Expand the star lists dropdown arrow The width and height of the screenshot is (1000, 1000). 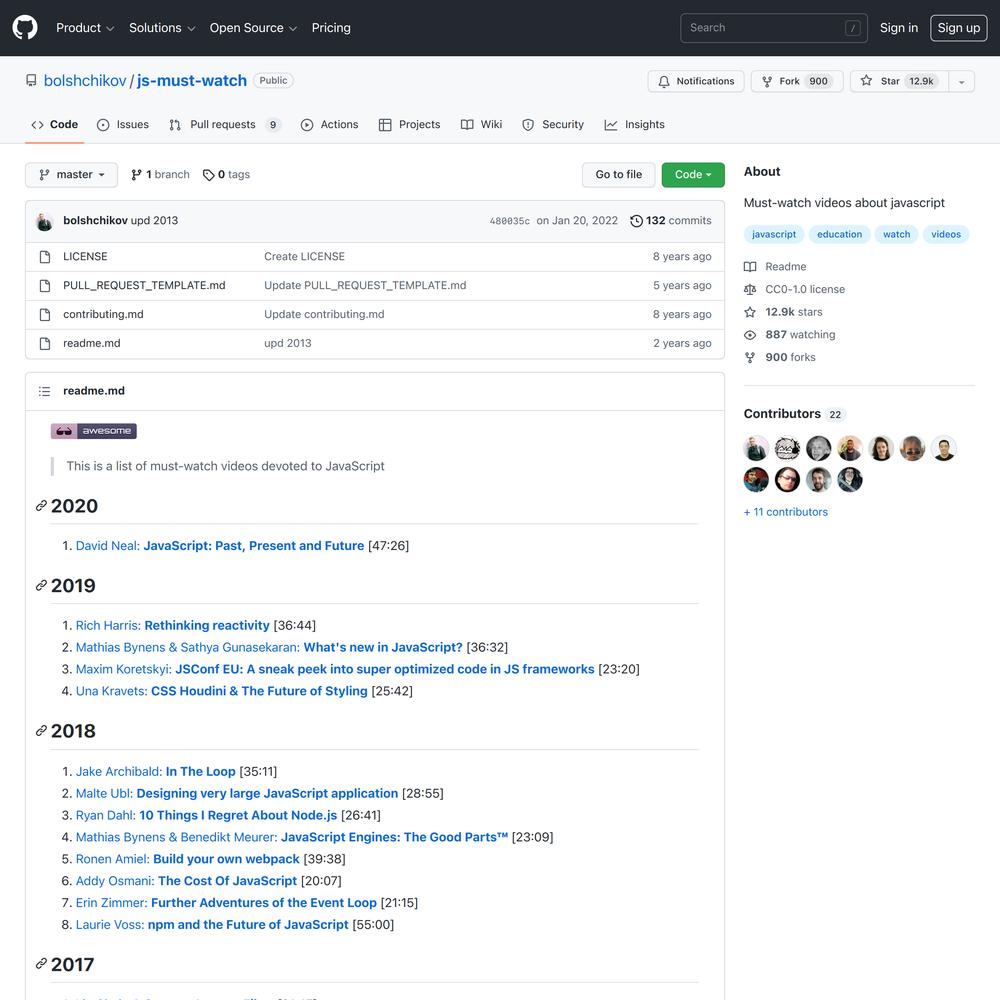pos(961,82)
